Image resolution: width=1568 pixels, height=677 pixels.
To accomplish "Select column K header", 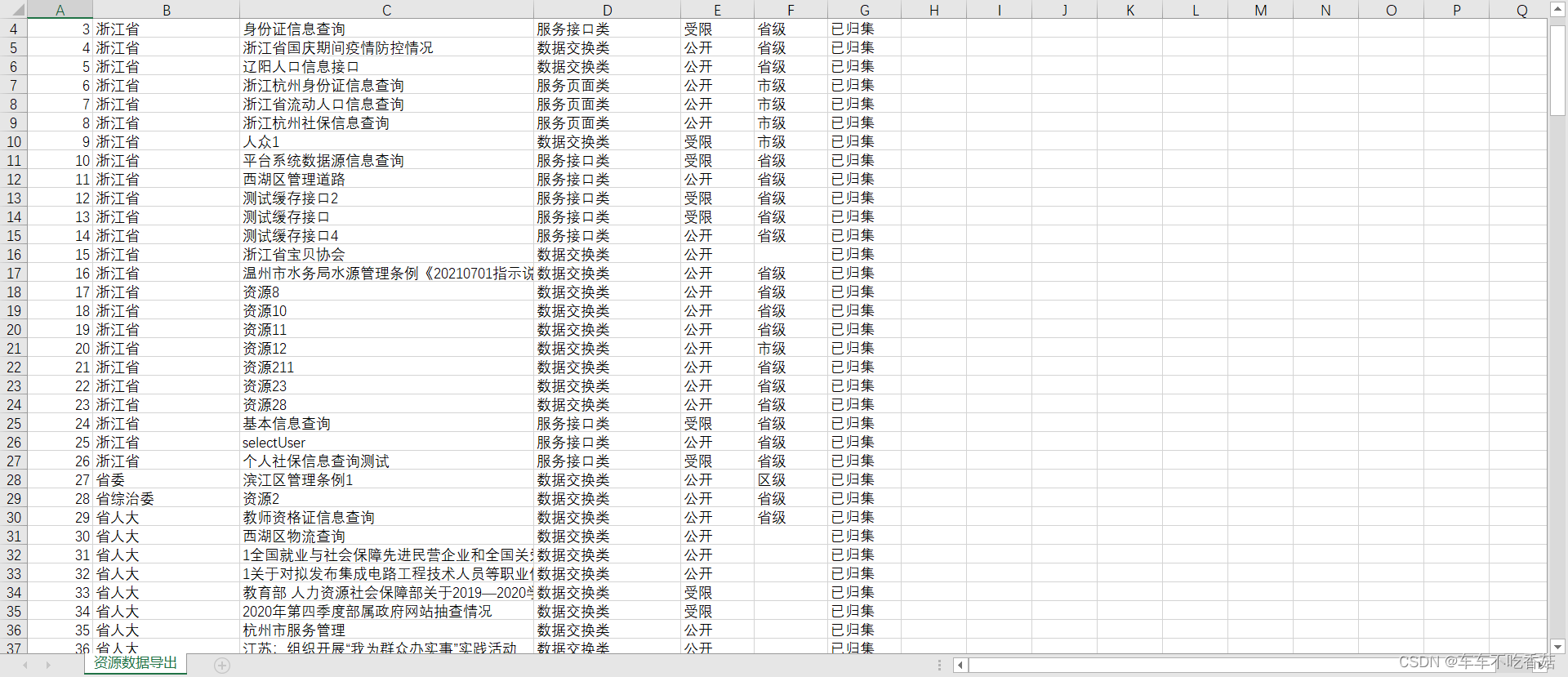I will pyautogui.click(x=1130, y=10).
